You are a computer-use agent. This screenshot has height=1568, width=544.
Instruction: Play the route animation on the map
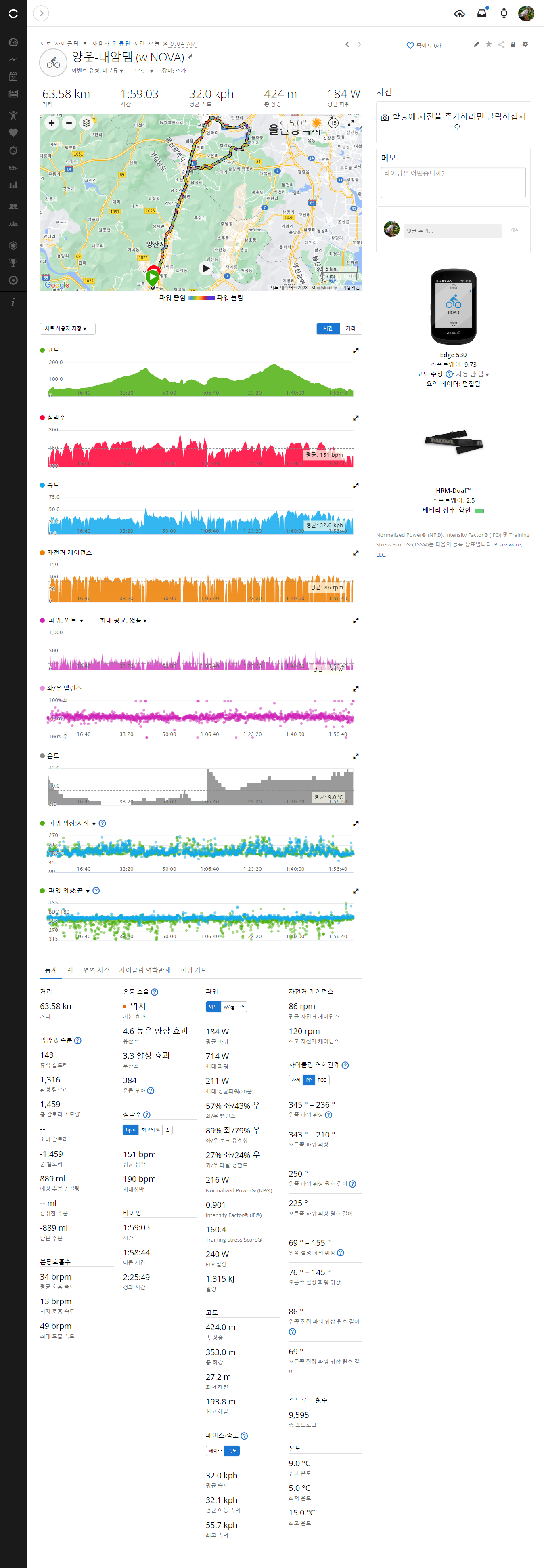pyautogui.click(x=206, y=268)
